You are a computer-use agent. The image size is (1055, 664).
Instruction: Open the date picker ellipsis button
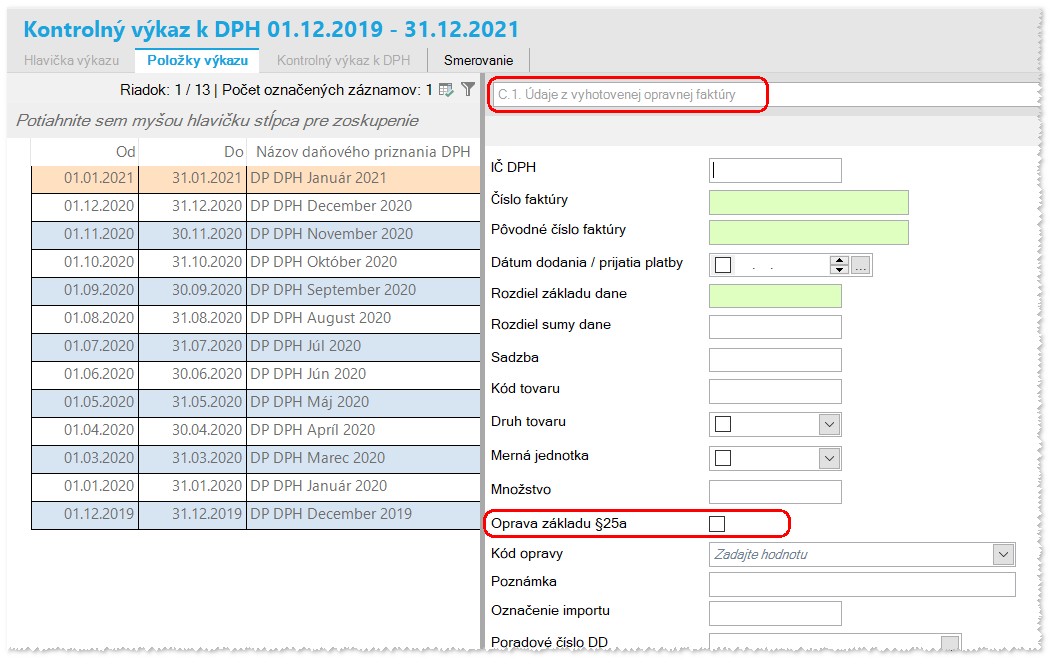click(x=861, y=265)
